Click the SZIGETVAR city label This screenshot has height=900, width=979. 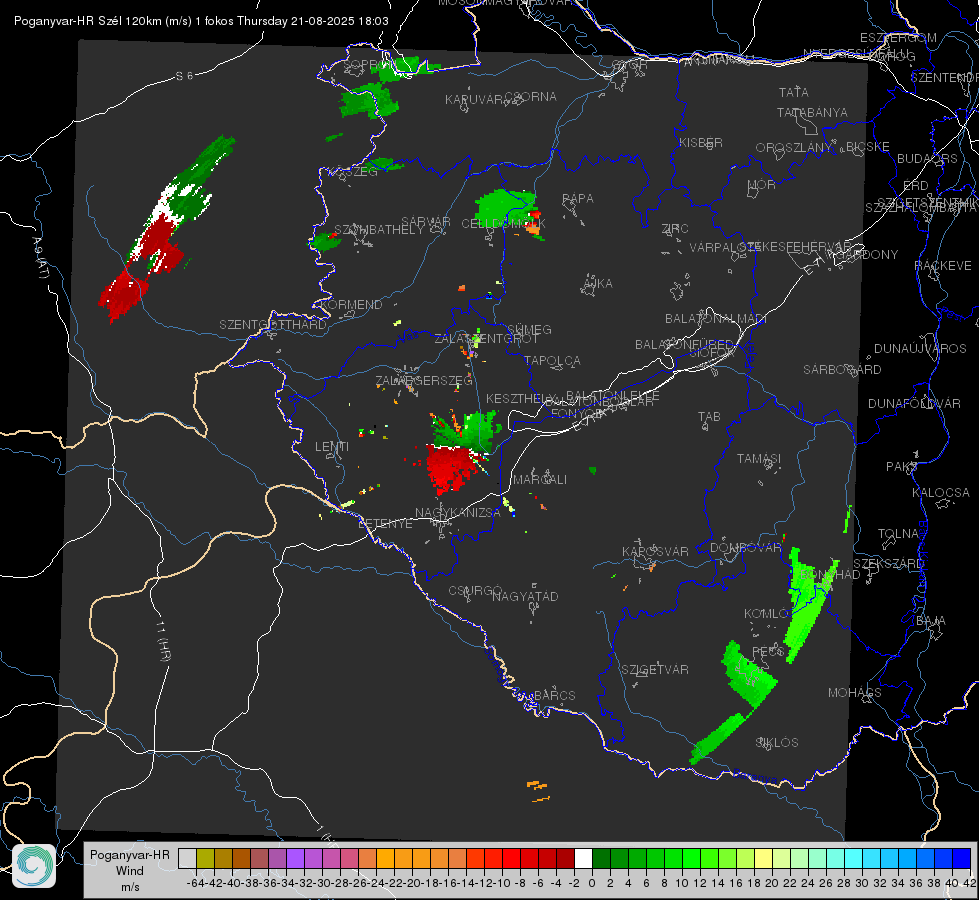tap(654, 669)
